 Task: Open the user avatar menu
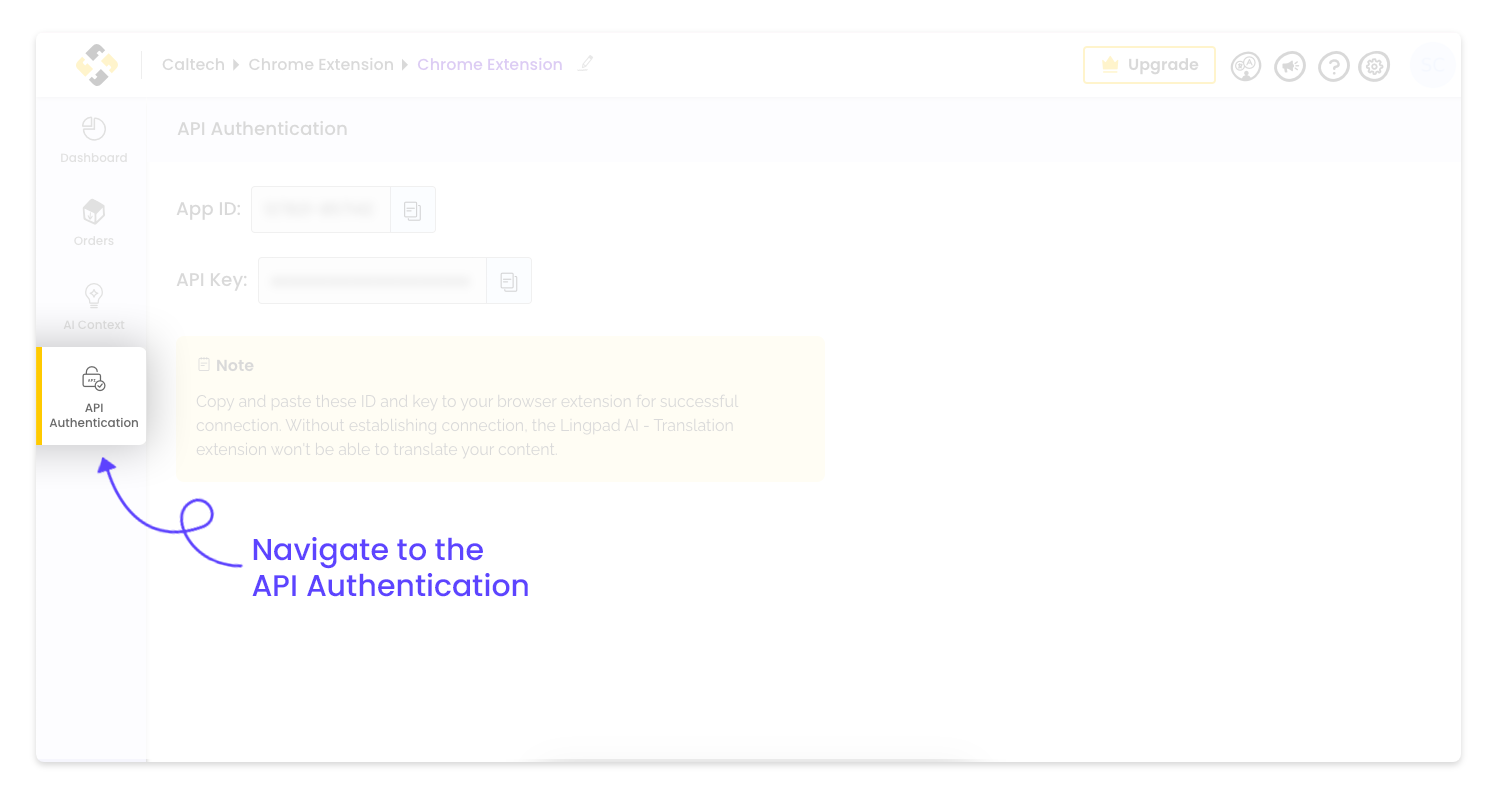[x=1433, y=65]
